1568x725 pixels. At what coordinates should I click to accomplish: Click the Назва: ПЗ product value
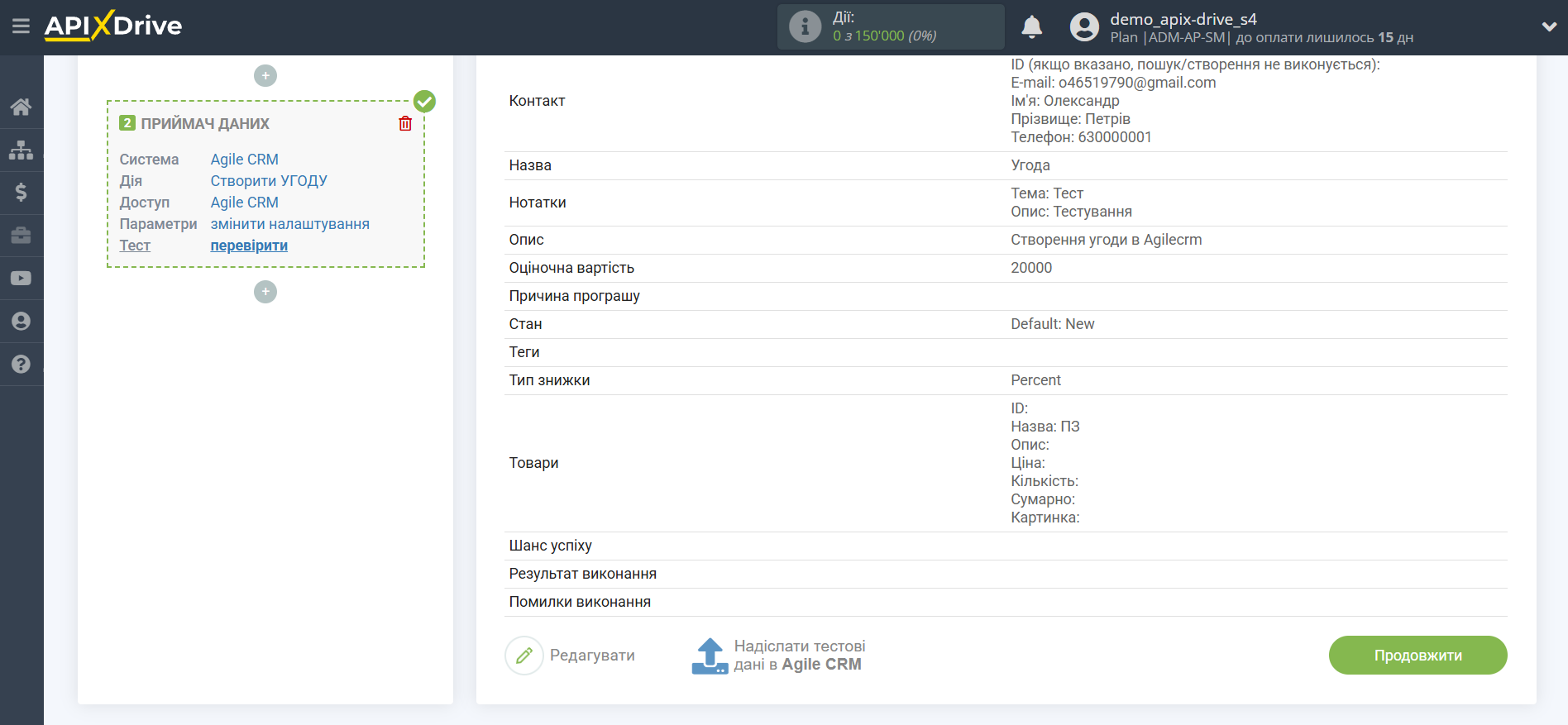click(1045, 427)
